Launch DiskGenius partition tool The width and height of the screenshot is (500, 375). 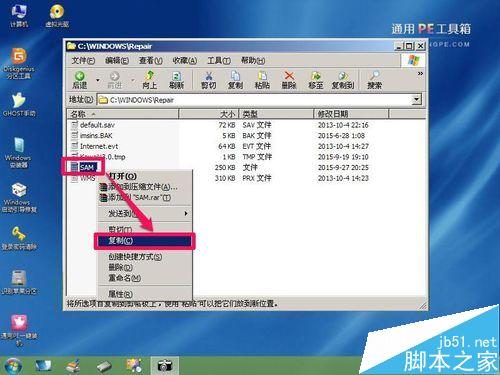point(19,63)
